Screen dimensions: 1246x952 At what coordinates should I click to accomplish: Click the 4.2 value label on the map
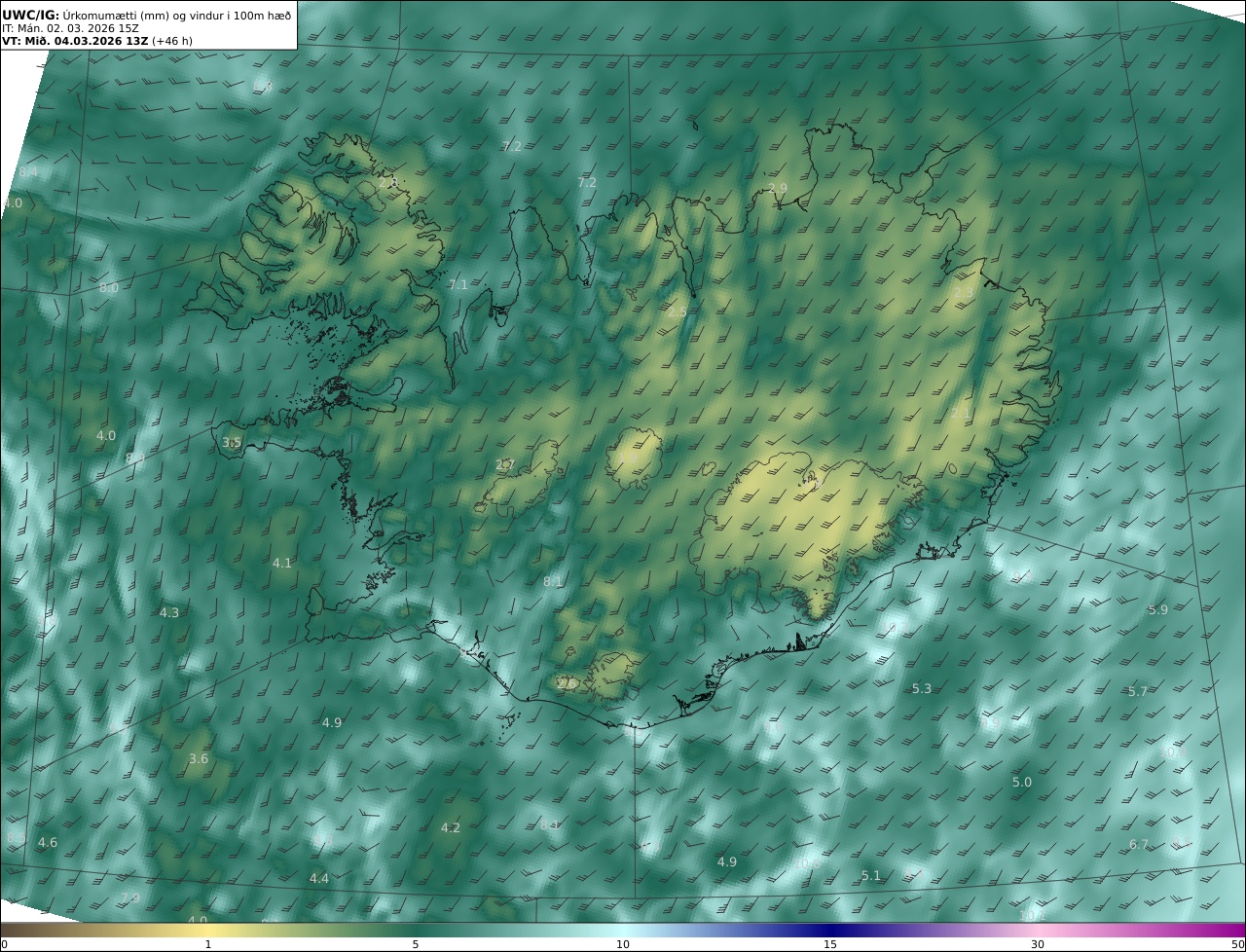pos(450,828)
